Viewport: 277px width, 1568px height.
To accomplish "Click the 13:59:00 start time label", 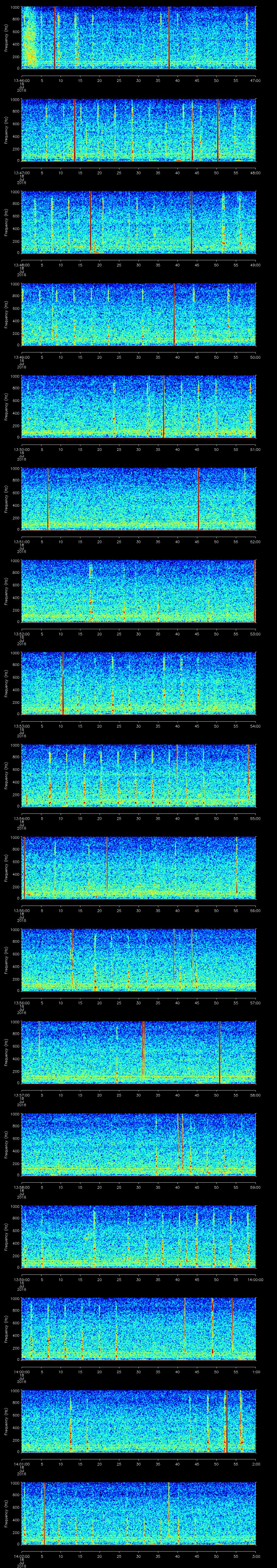I will (22, 1279).
